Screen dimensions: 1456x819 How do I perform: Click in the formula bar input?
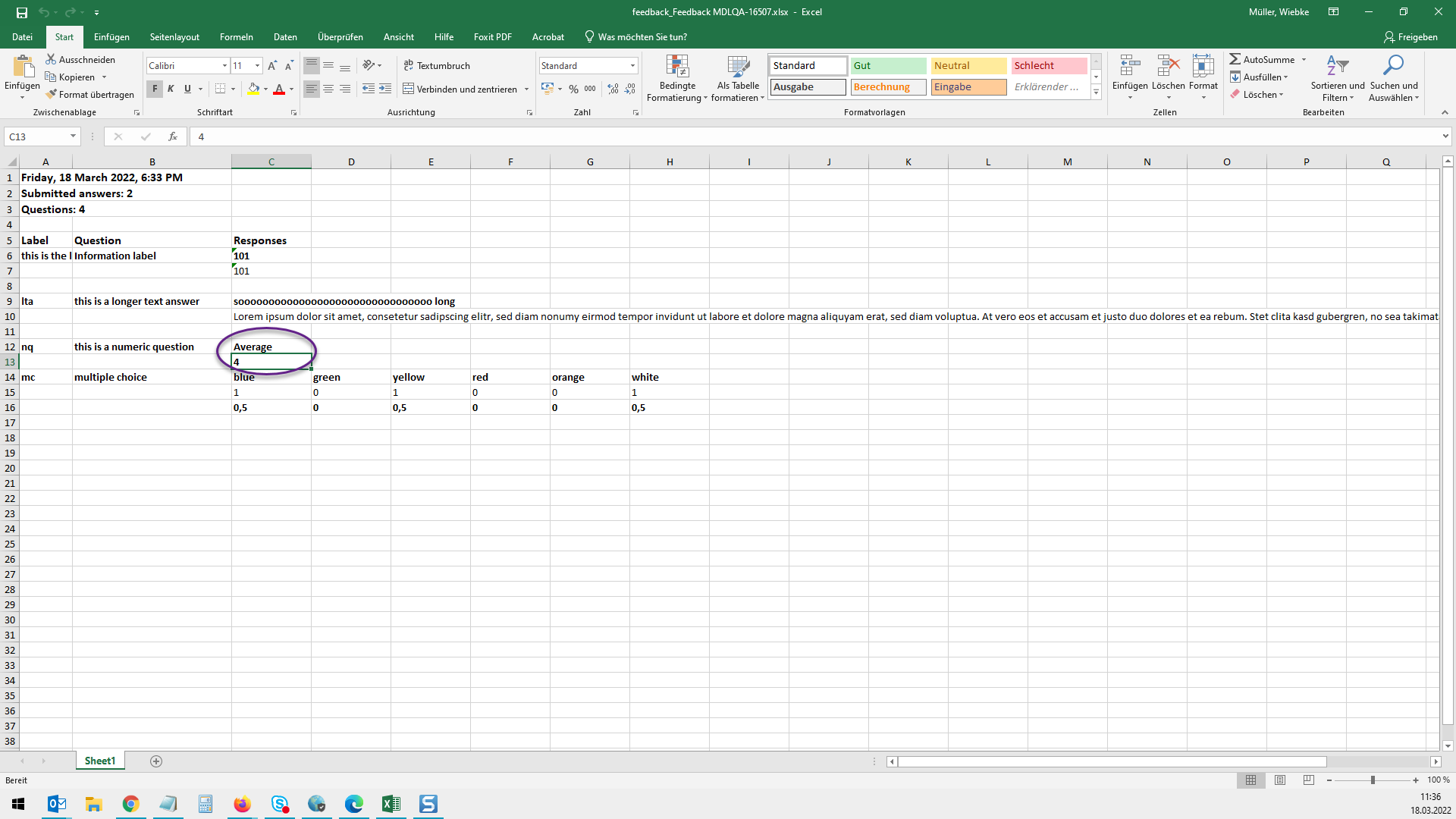815,136
